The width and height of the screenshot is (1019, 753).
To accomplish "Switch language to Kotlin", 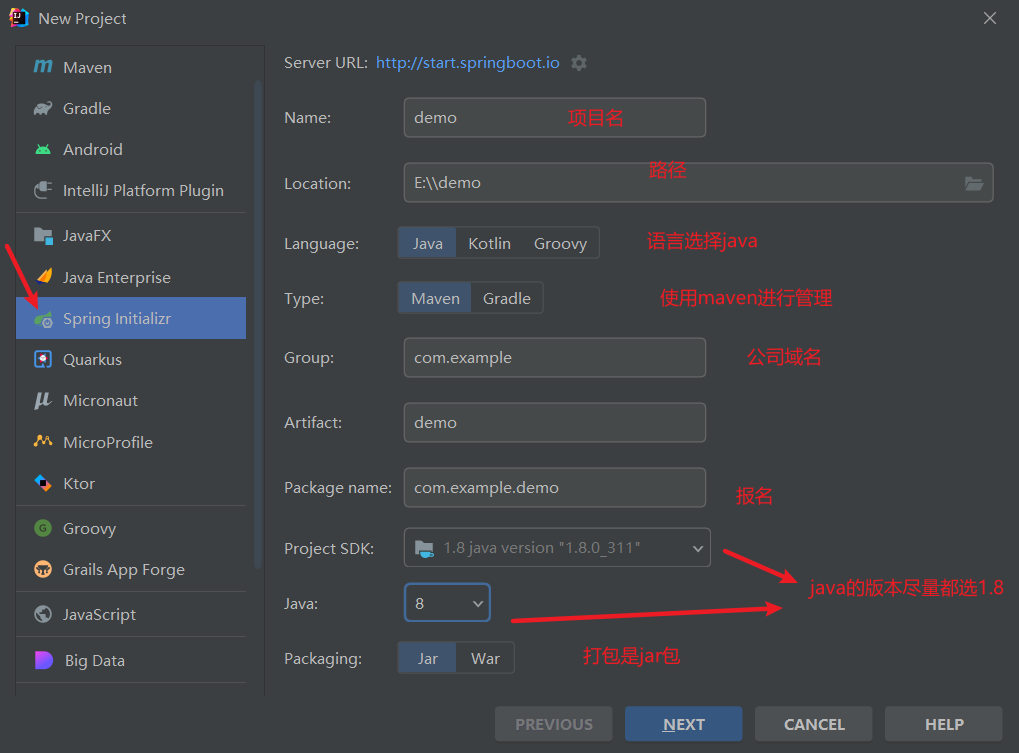I will coord(489,243).
